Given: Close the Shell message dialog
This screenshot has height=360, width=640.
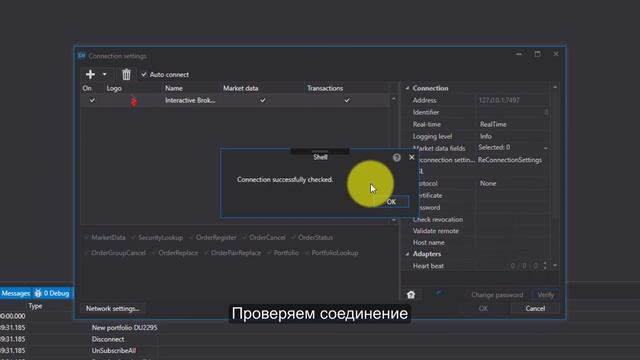Looking at the screenshot, I should 411,157.
